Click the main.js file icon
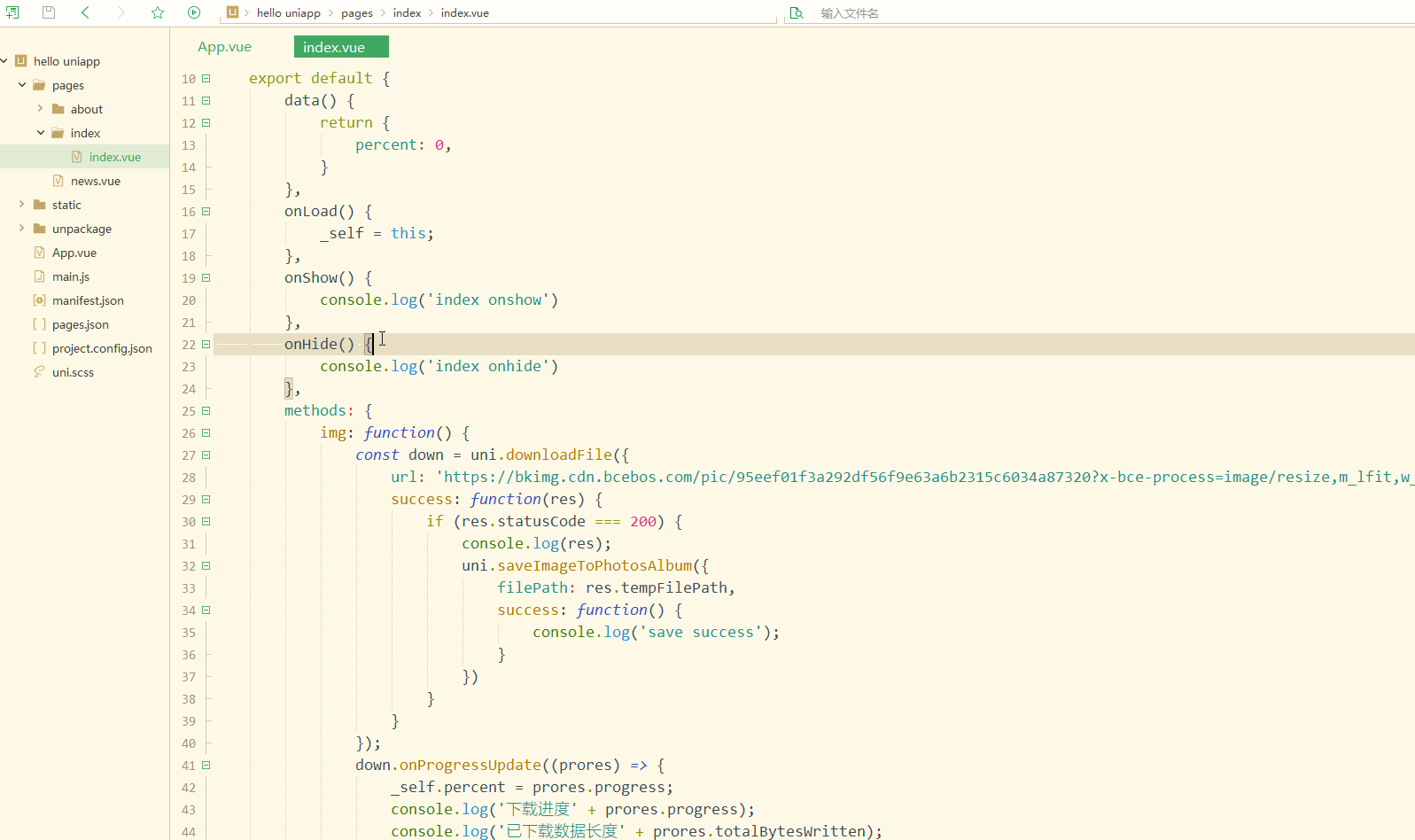 [39, 276]
